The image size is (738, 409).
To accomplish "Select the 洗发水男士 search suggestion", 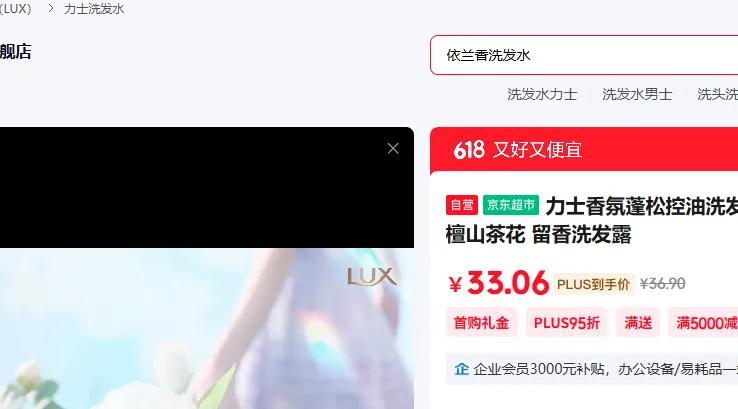I will pyautogui.click(x=637, y=94).
